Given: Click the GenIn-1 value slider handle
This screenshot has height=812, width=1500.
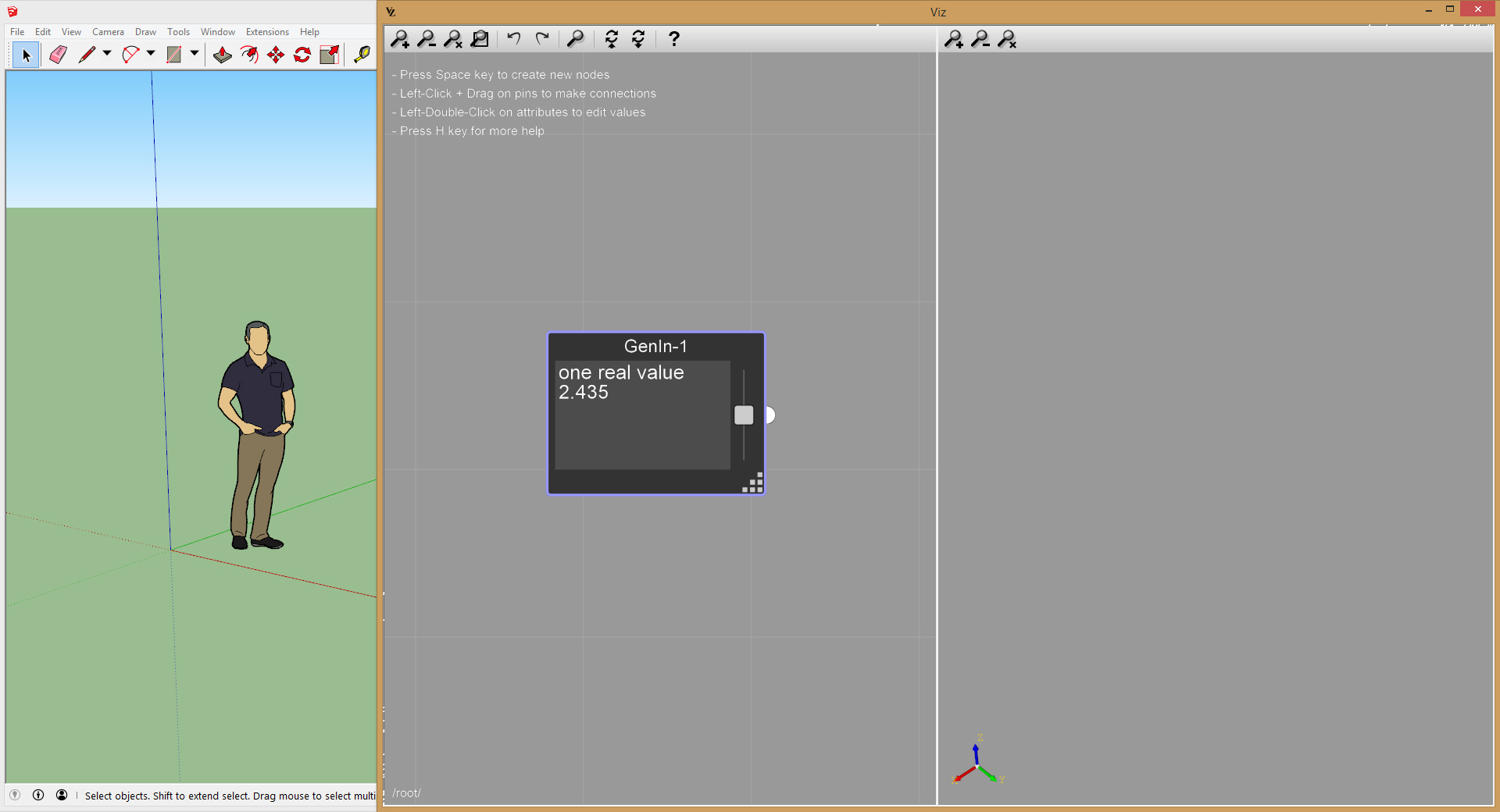Looking at the screenshot, I should [744, 415].
